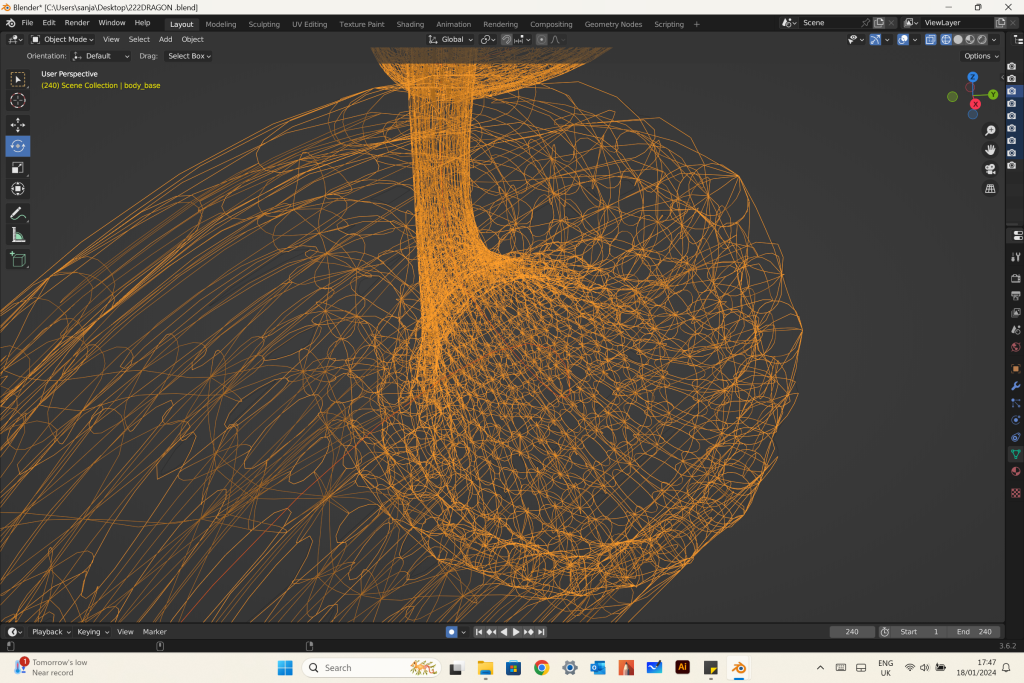Open the Object Data properties tab (green triangle)
The width and height of the screenshot is (1024, 683).
tap(1016, 454)
